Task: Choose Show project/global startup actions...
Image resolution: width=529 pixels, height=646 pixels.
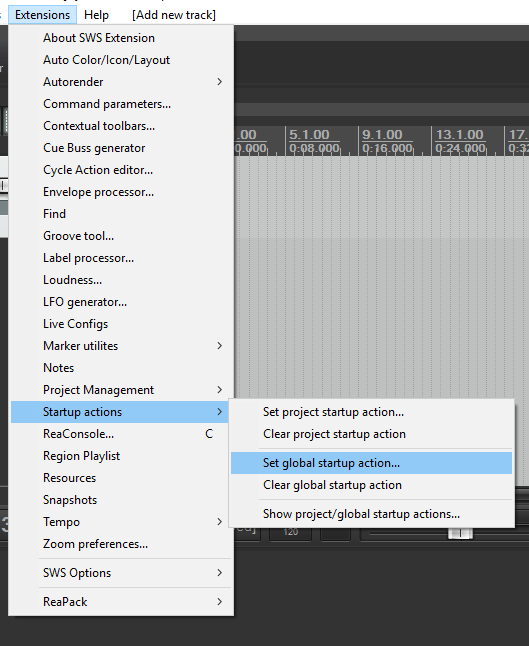Action: (x=371, y=514)
